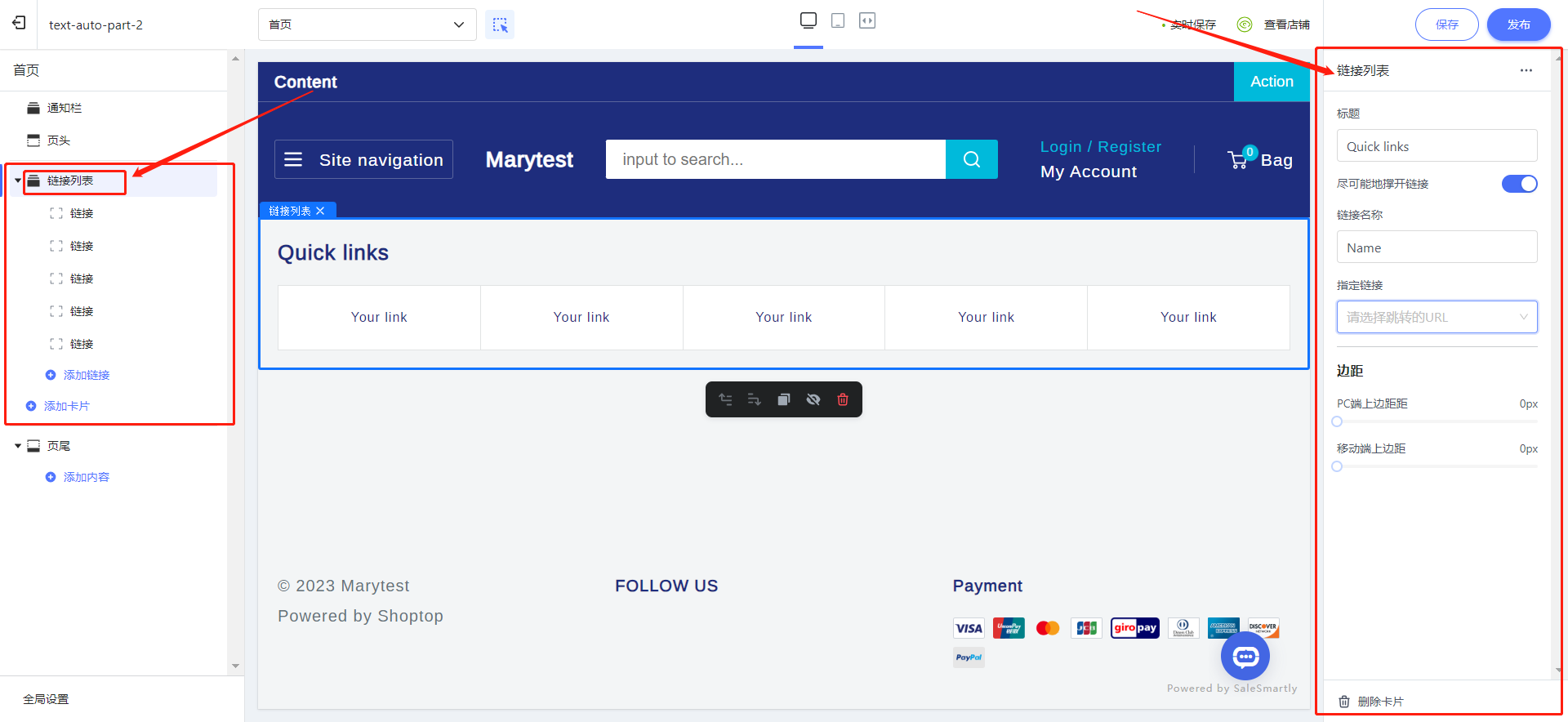
Task: Click the exit editor icon at top left
Action: click(19, 23)
